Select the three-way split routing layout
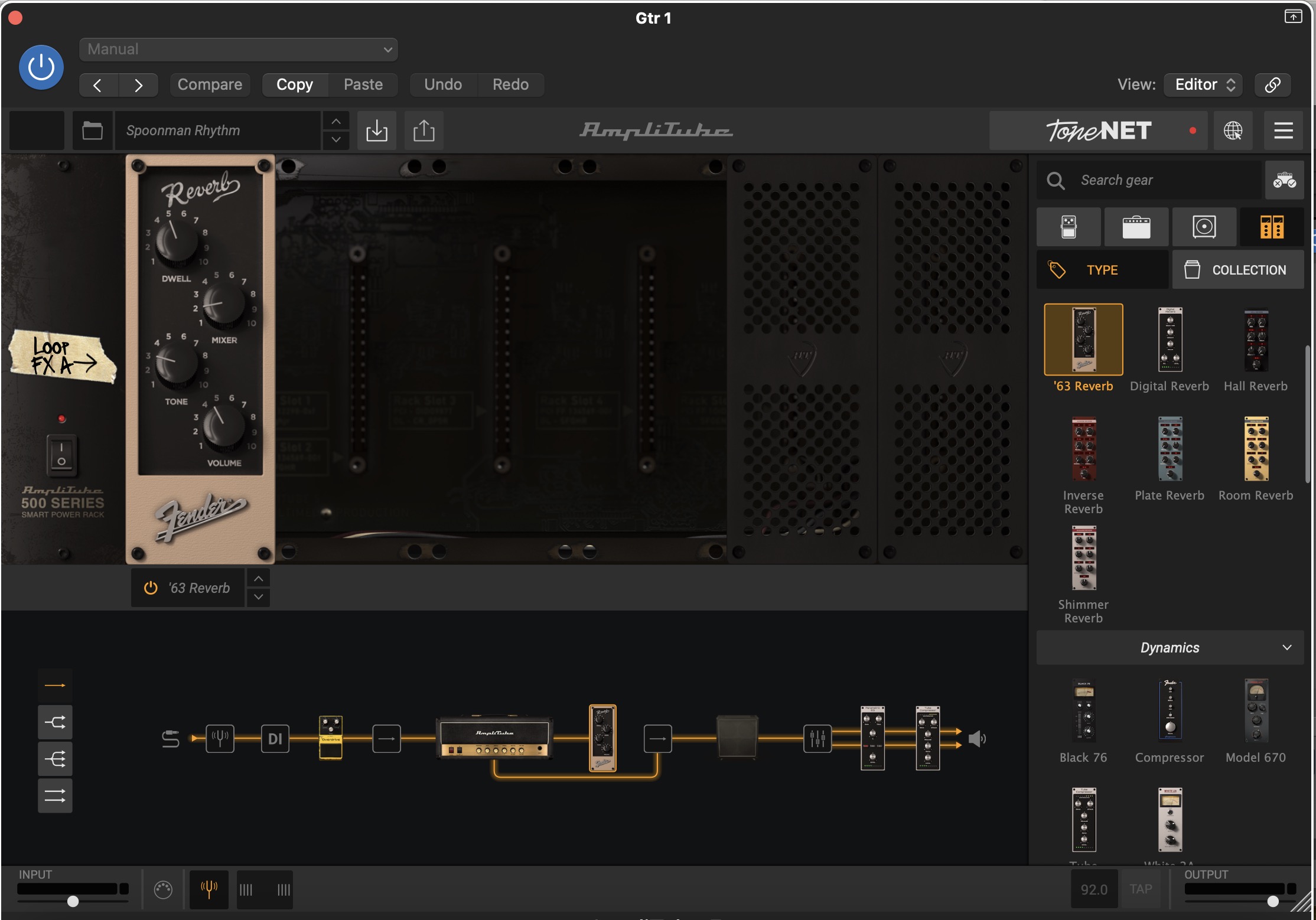 55,759
